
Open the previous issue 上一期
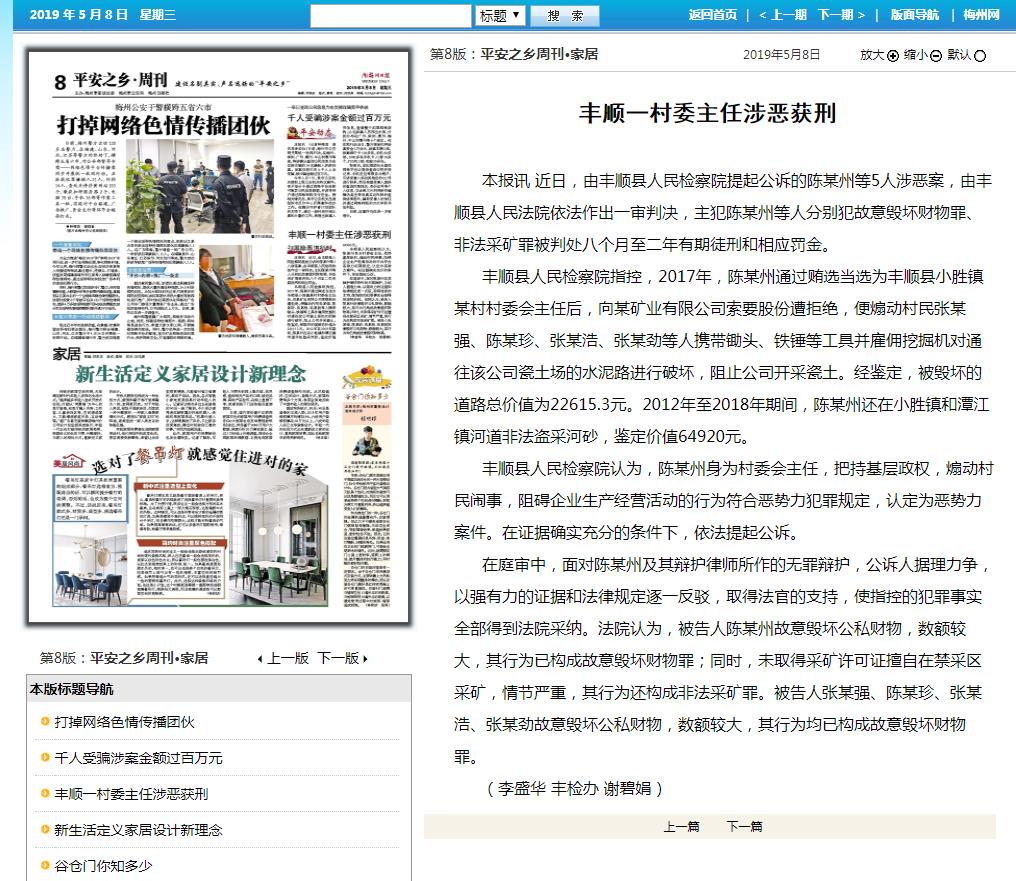783,15
